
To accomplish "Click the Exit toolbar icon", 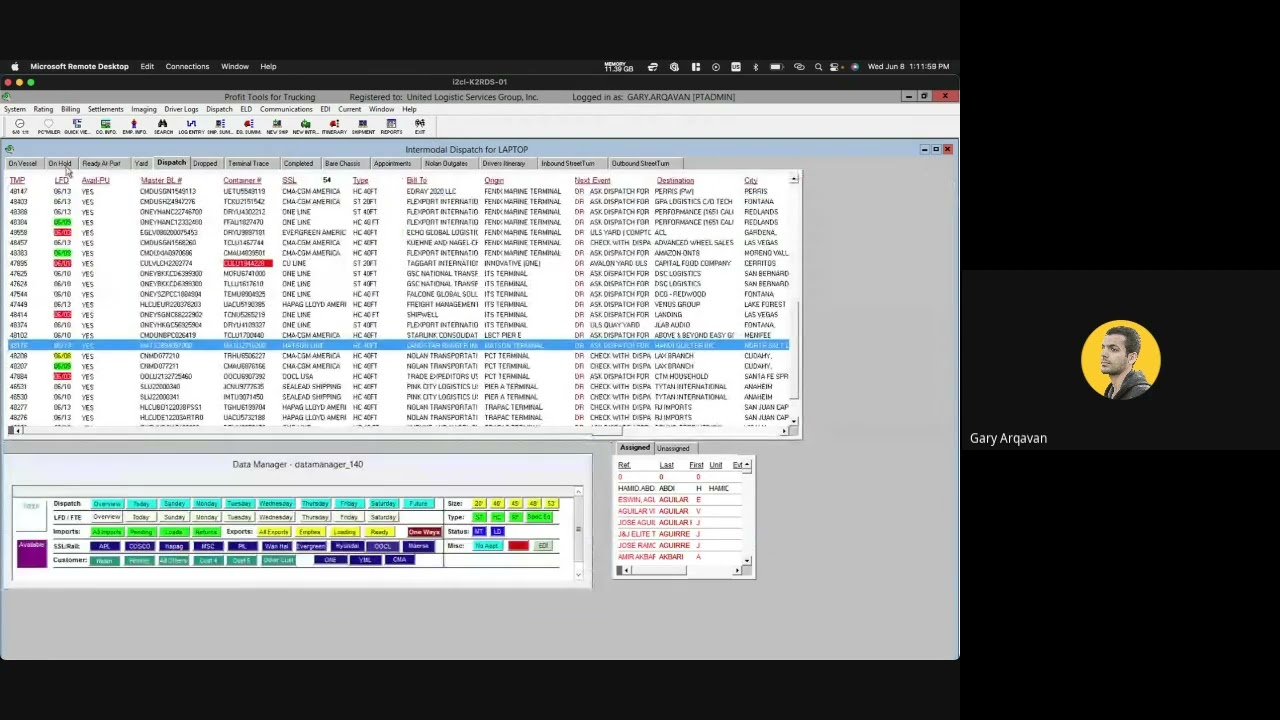I will click(420, 126).
